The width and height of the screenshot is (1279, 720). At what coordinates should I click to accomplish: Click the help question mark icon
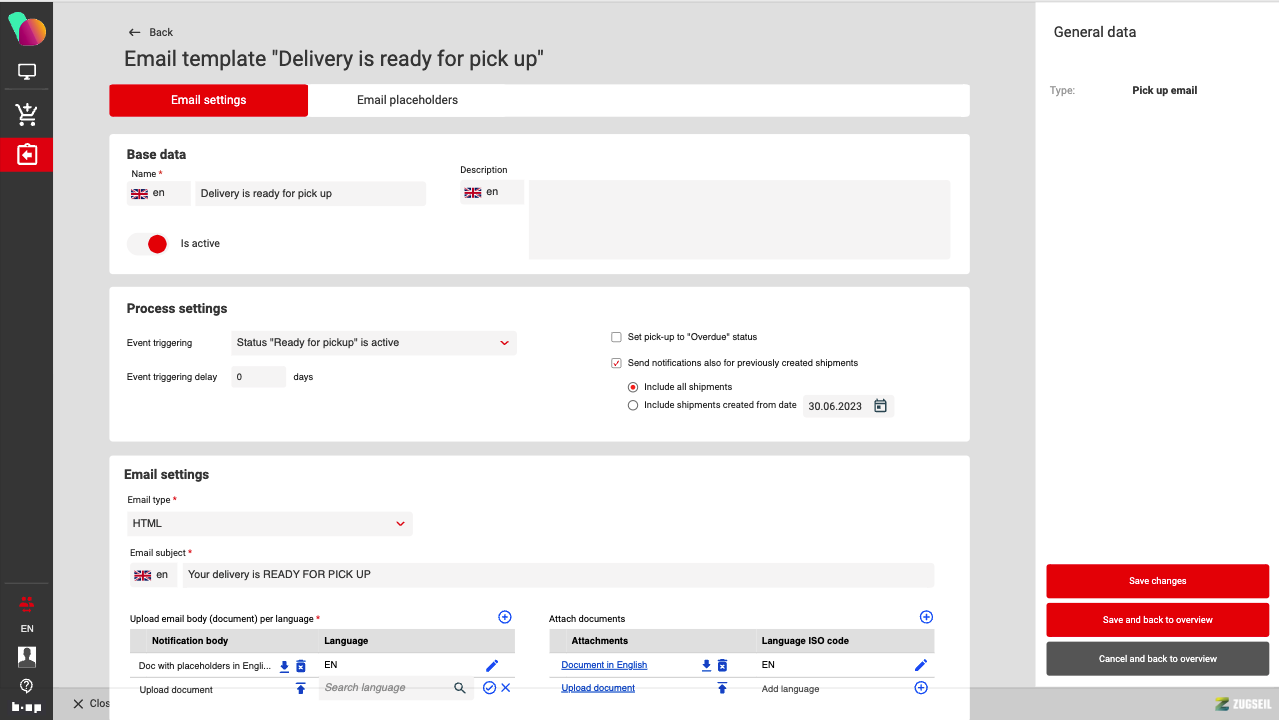click(x=27, y=686)
